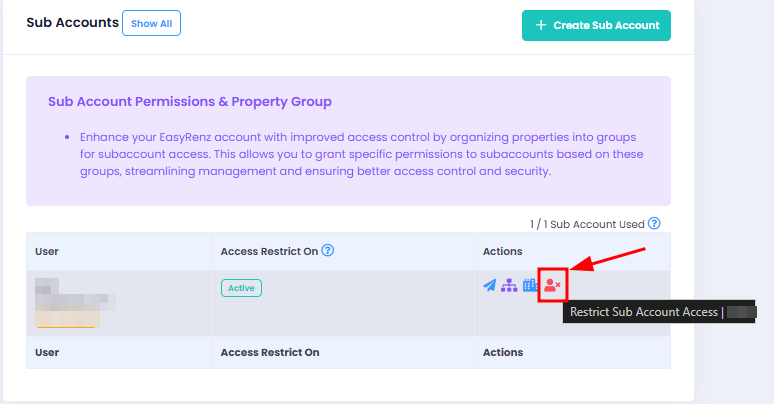Click the bottom Actions footer label
This screenshot has height=404, width=774.
pyautogui.click(x=503, y=353)
